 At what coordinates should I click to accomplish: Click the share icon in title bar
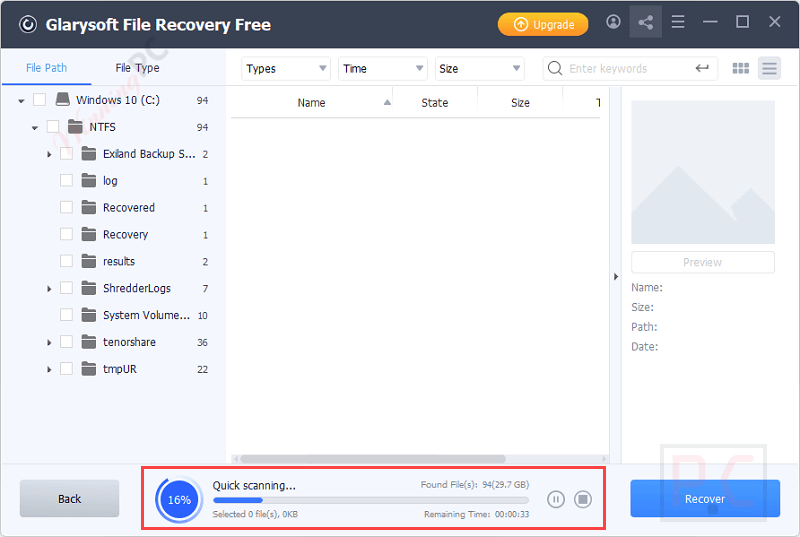[x=645, y=22]
